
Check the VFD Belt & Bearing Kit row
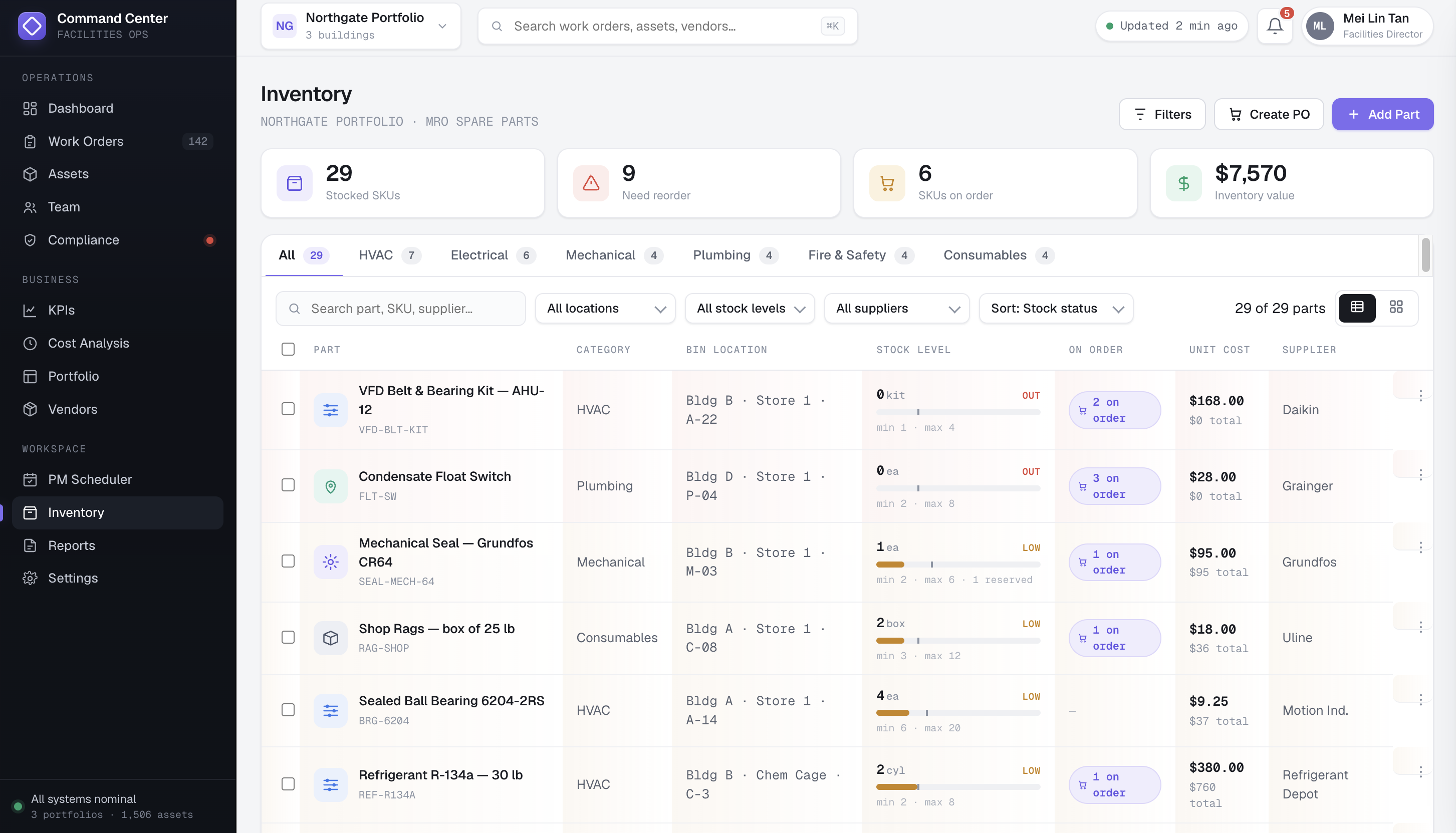288,409
